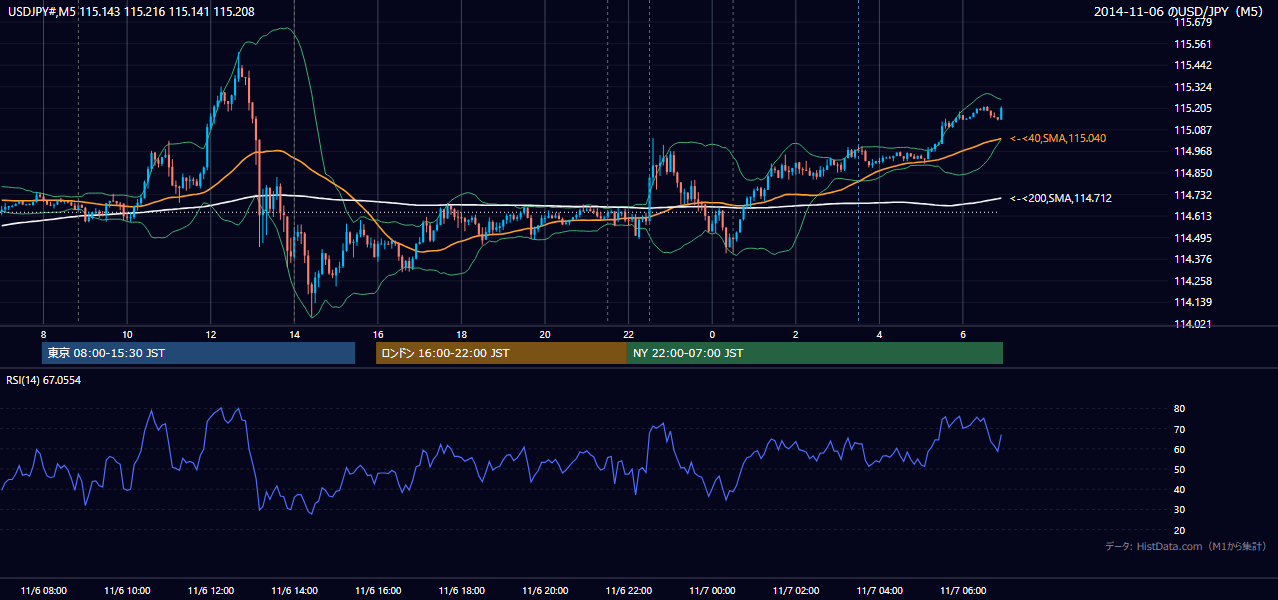
Task: Click price axis value 114.139
Action: (x=1193, y=302)
